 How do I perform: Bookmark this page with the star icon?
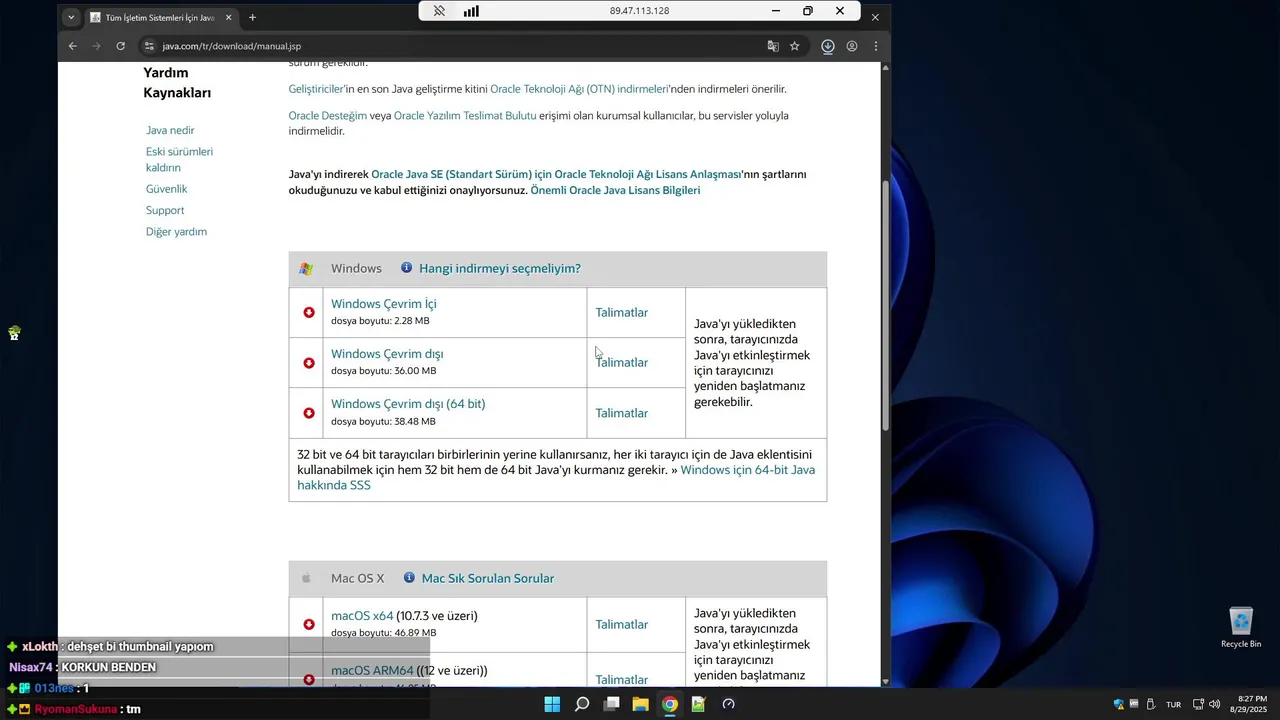point(795,46)
